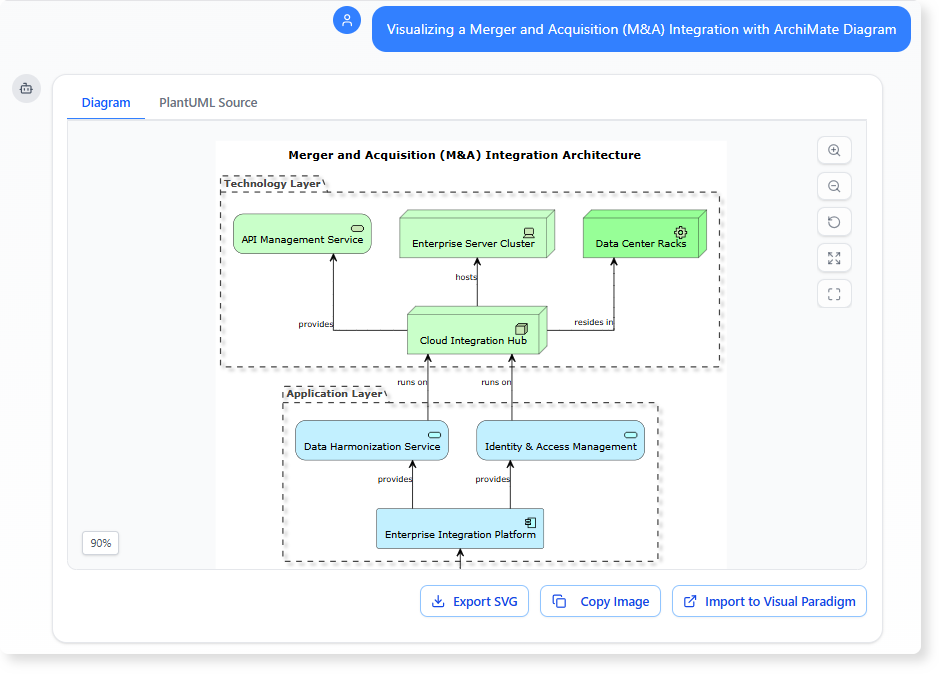Click the 90% zoom level indicator
Viewport: 939px width, 677px height.
coord(100,543)
